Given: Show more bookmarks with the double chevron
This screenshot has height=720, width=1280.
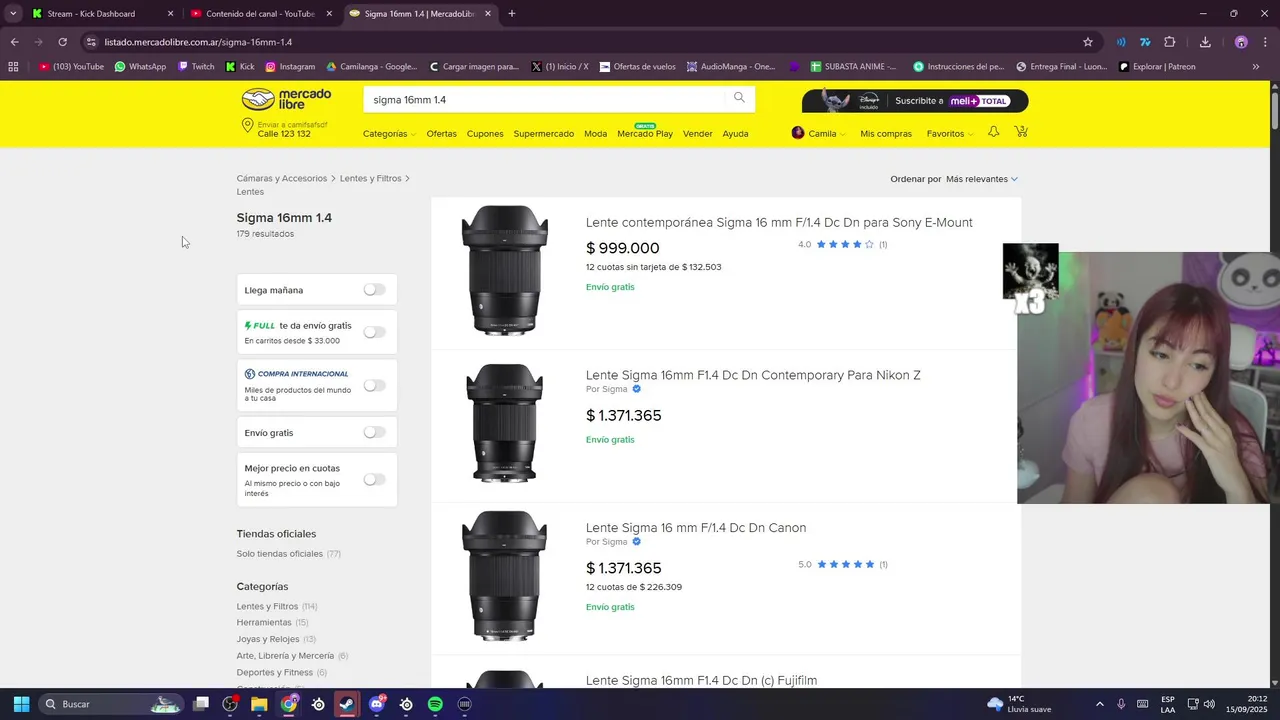Looking at the screenshot, I should [1256, 67].
